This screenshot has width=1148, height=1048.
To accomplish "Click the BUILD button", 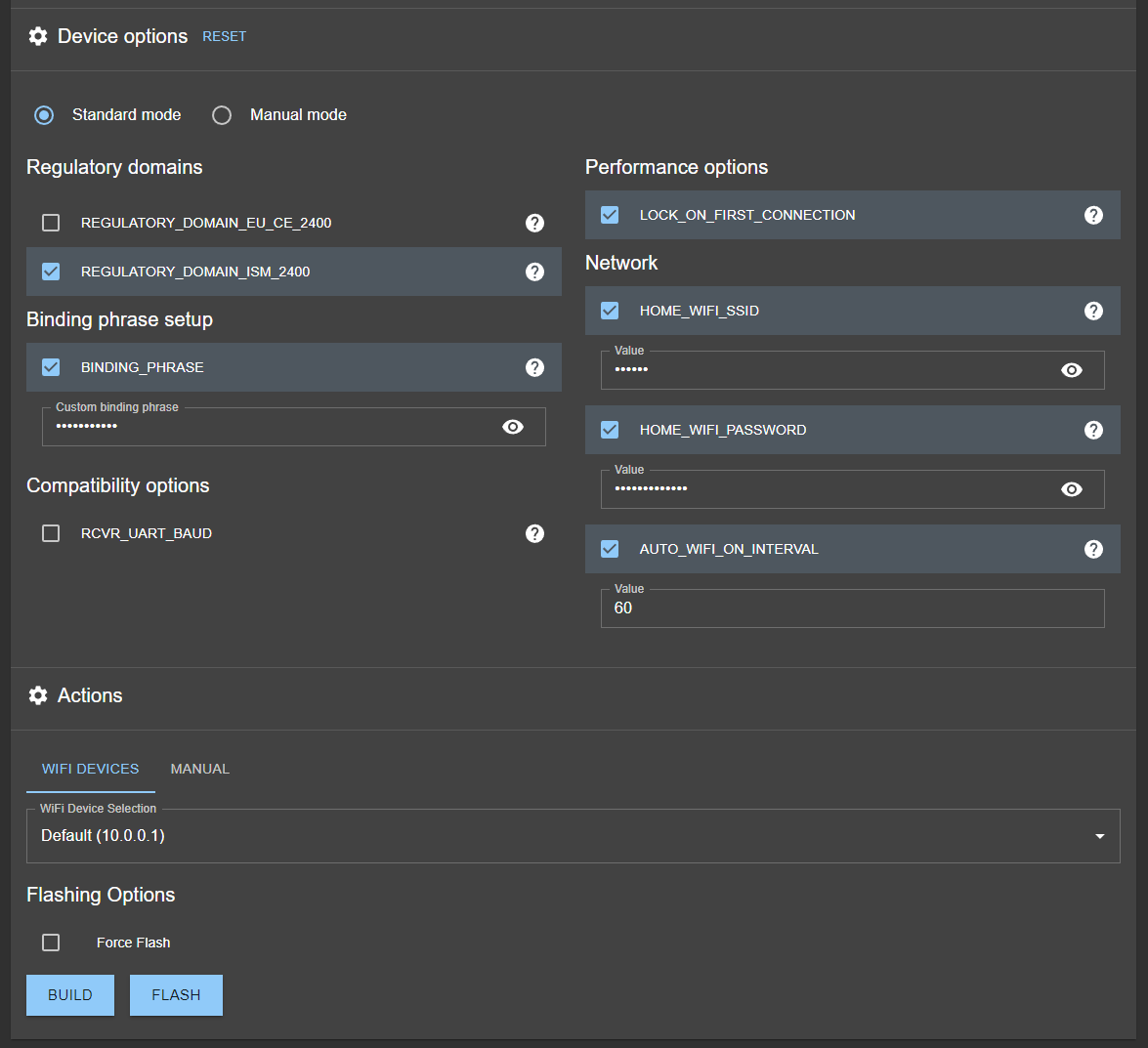I will pos(70,995).
